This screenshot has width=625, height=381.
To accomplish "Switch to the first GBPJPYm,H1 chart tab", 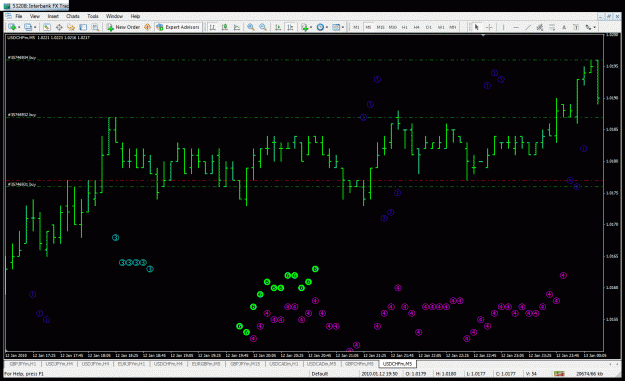I will [x=23, y=364].
